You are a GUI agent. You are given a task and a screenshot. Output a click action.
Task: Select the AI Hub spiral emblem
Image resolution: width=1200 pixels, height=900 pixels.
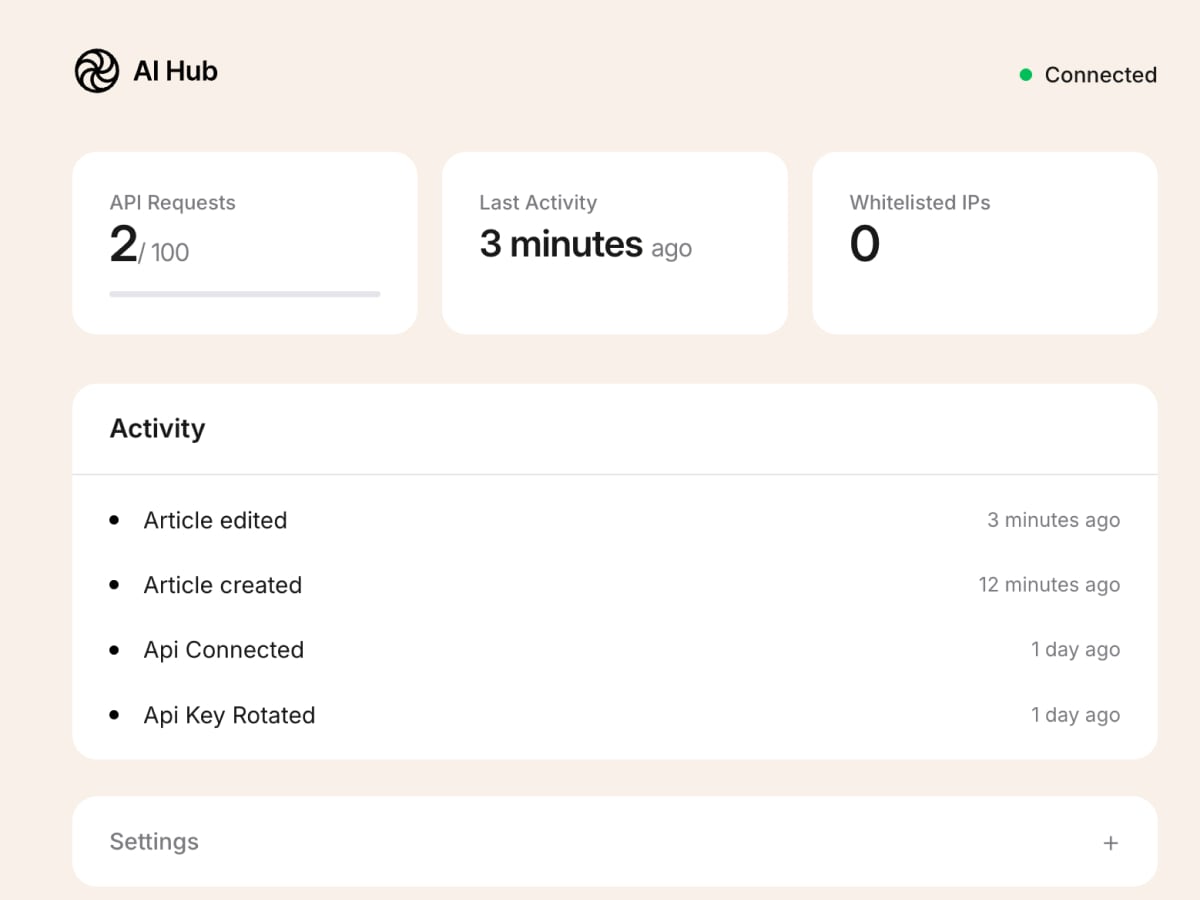(x=97, y=70)
